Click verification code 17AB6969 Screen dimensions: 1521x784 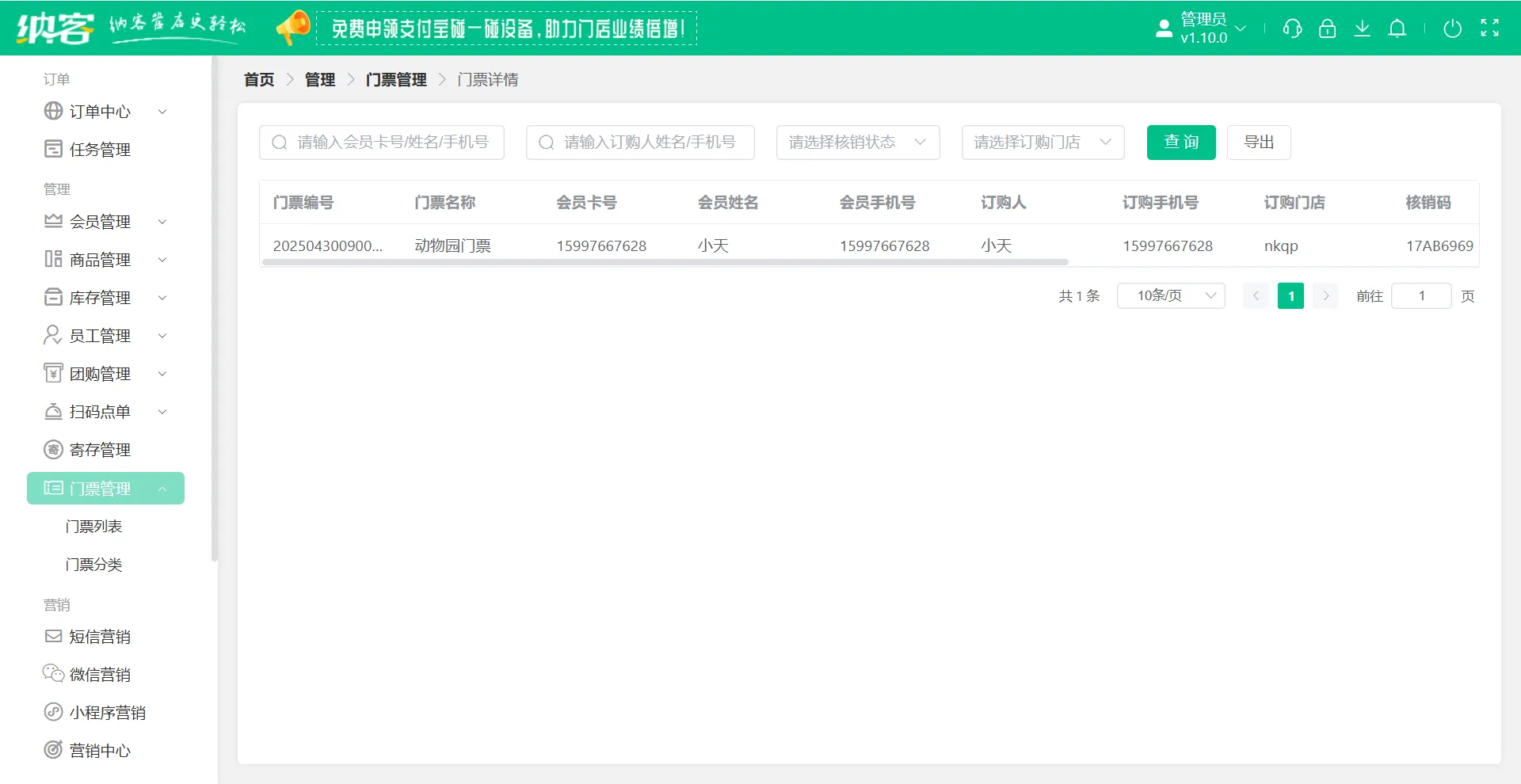pos(1439,246)
